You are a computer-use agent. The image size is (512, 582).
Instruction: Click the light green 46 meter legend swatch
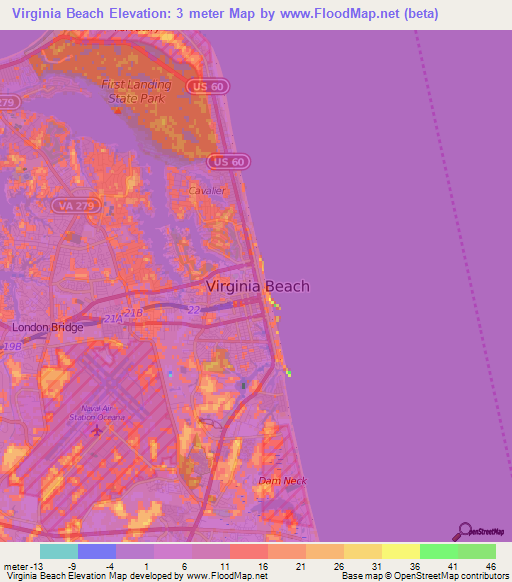(x=477, y=552)
